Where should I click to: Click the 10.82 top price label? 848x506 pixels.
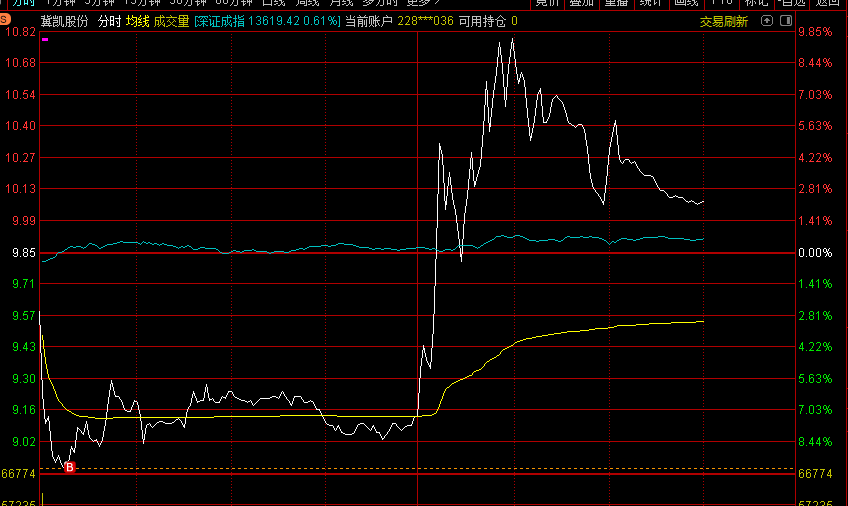[x=20, y=32]
